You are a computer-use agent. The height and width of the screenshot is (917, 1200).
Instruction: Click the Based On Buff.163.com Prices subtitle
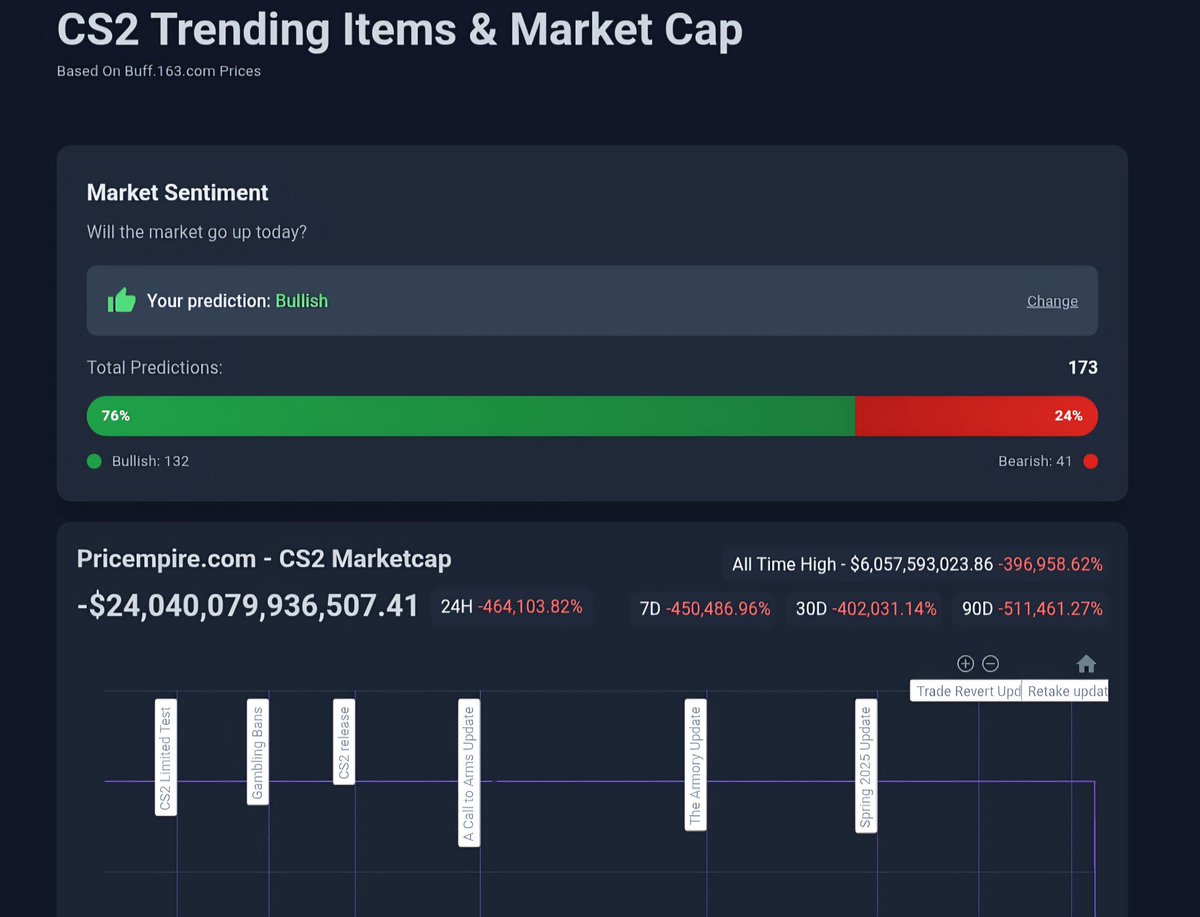pyautogui.click(x=159, y=71)
